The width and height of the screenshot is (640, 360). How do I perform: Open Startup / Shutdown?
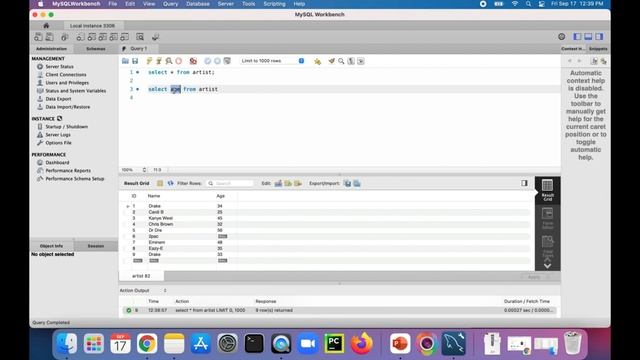point(67,127)
